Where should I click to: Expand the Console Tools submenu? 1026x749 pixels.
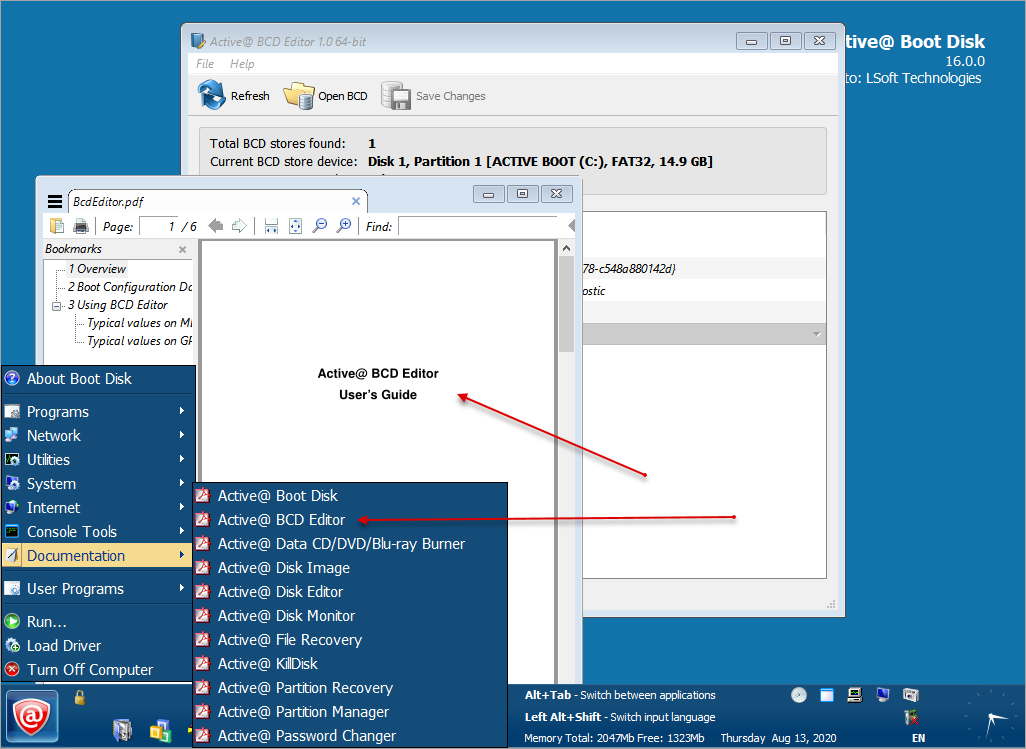[99, 532]
